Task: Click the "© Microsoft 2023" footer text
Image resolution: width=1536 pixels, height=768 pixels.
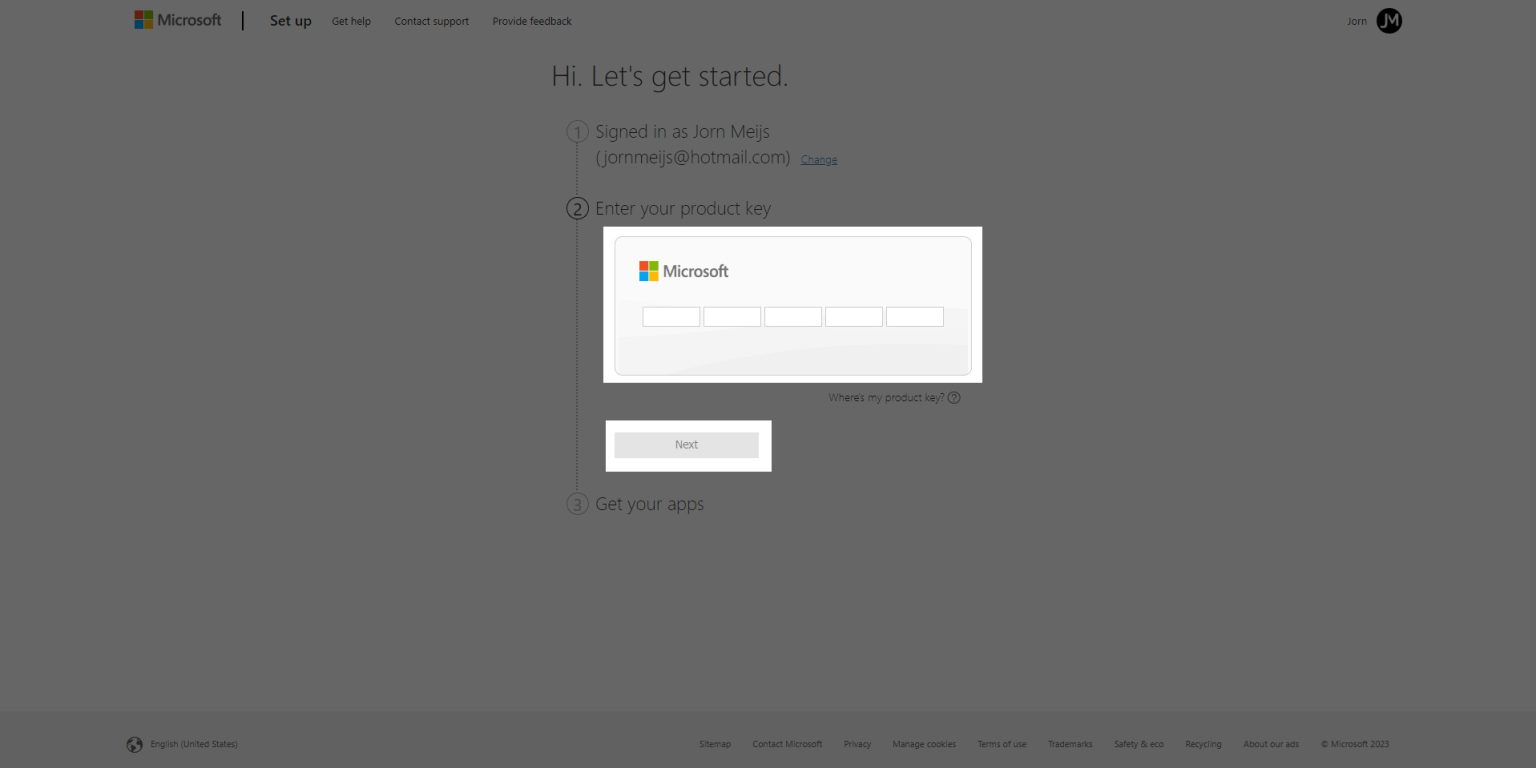Action: 1355,744
